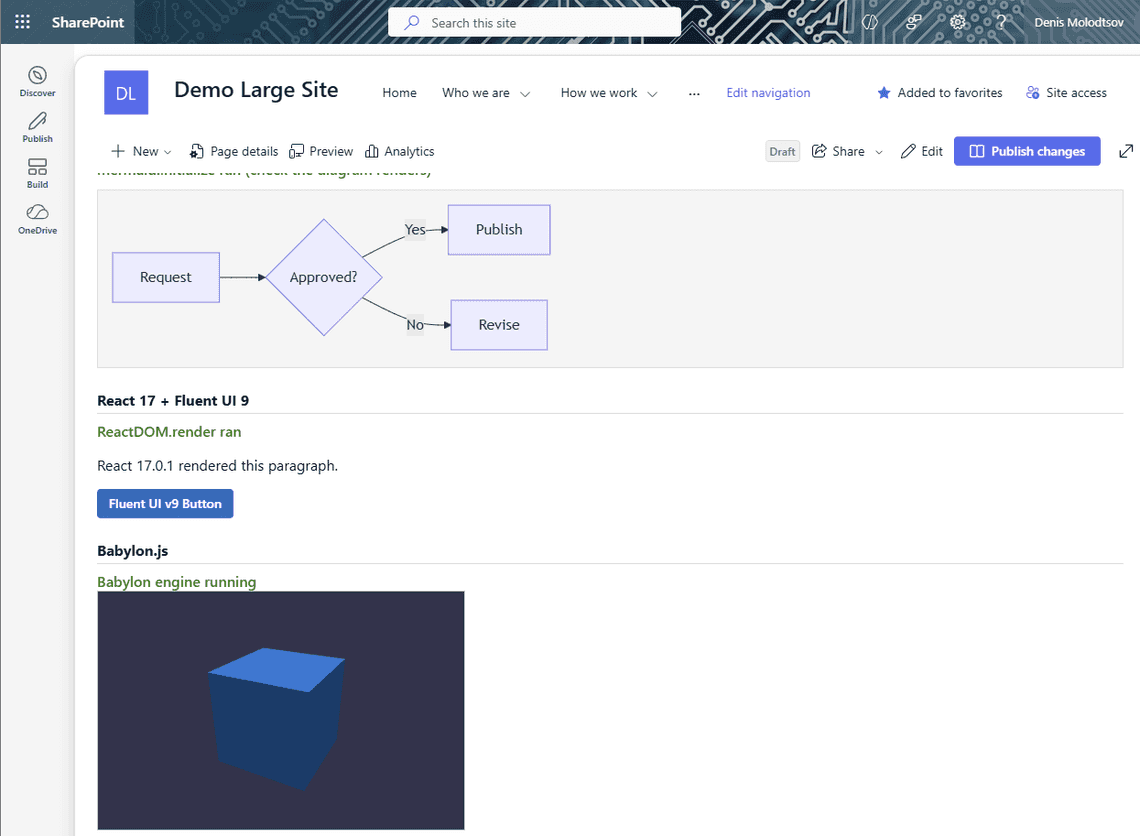Image resolution: width=1140 pixels, height=836 pixels.
Task: Click the DL site logo tile
Action: 126,92
